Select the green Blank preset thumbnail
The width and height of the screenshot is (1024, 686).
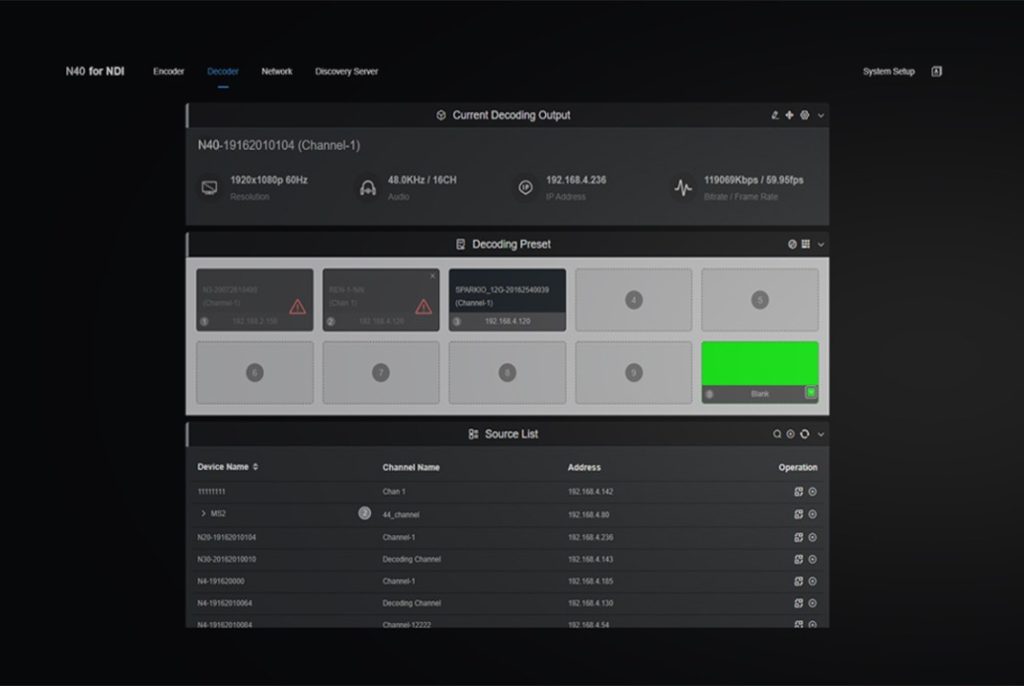coord(760,364)
